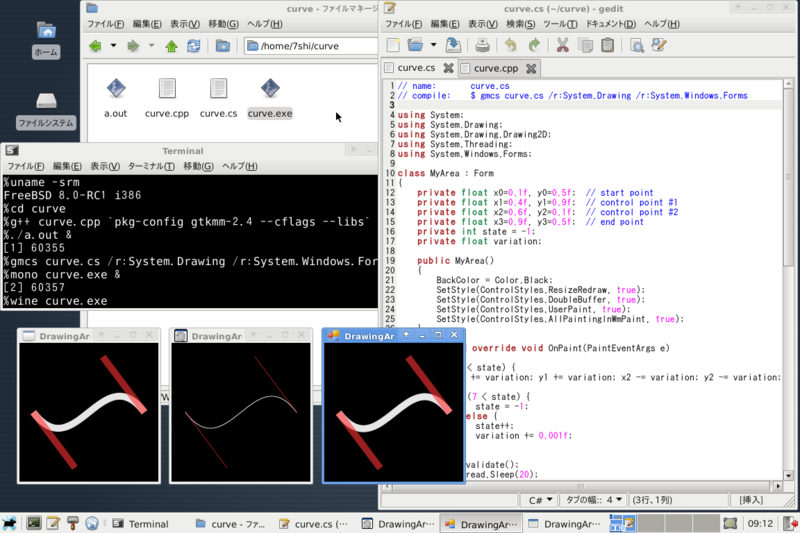
Task: Launch text editor from the panel notepad icon
Action: 53,523
